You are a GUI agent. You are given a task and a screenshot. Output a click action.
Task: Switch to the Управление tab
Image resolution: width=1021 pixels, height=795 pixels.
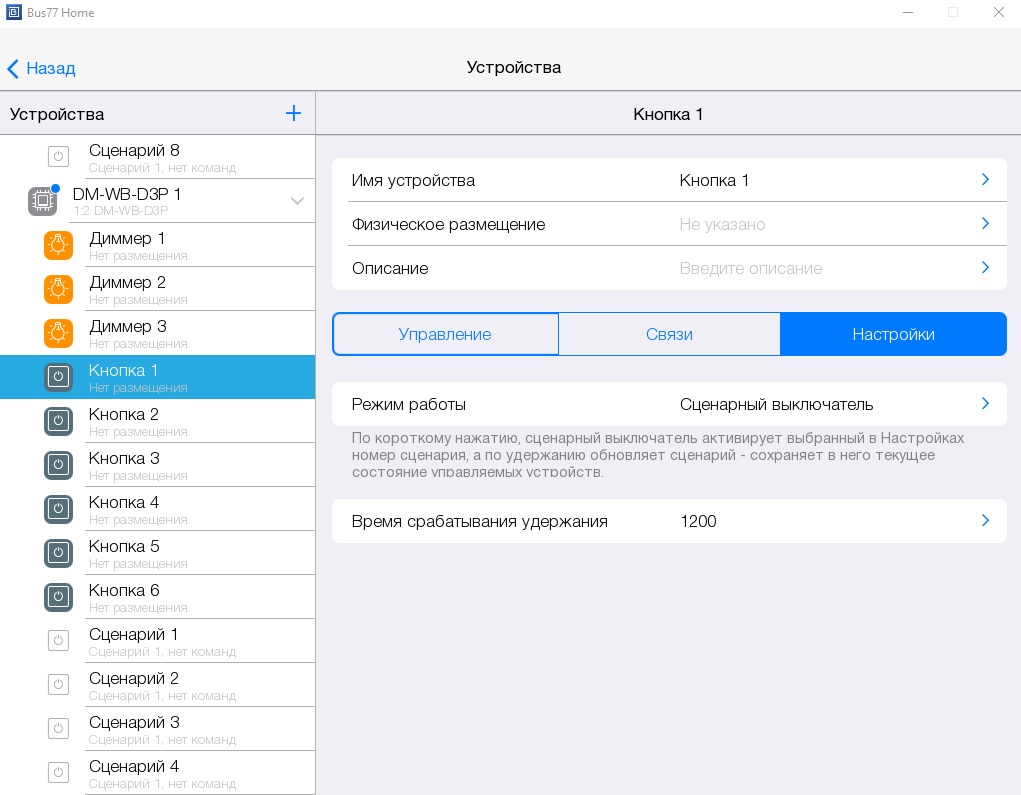(x=445, y=334)
